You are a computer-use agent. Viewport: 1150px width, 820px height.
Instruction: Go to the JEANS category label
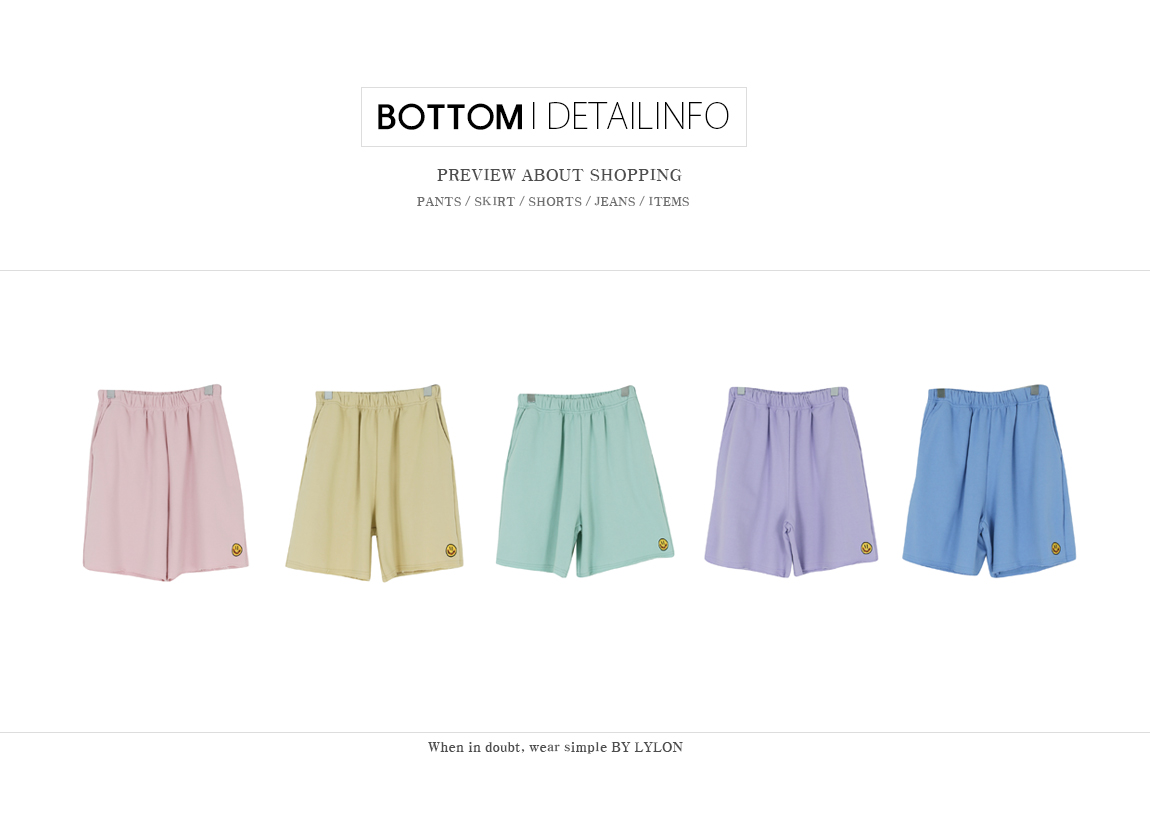pos(615,202)
